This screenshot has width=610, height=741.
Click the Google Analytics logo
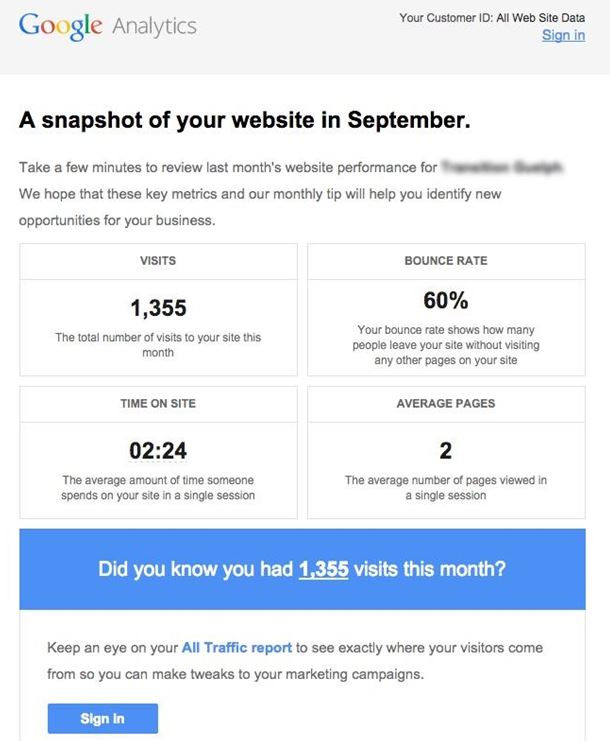click(x=108, y=26)
